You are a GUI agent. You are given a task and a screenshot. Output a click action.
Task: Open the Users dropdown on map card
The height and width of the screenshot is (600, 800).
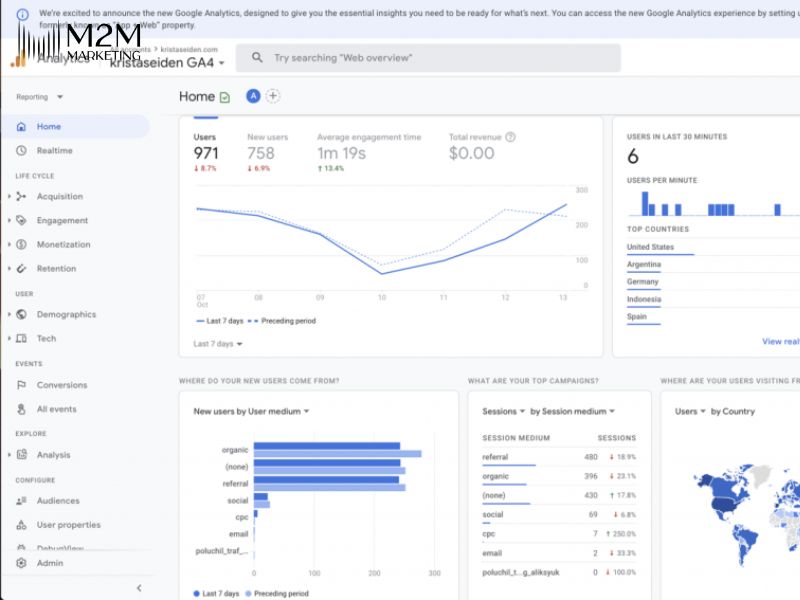point(690,411)
